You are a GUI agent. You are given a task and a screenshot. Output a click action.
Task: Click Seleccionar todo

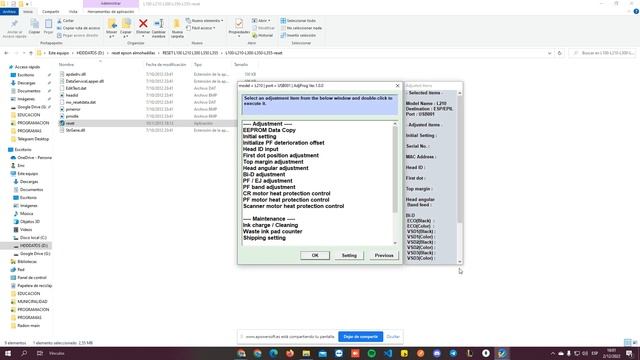[298, 20]
